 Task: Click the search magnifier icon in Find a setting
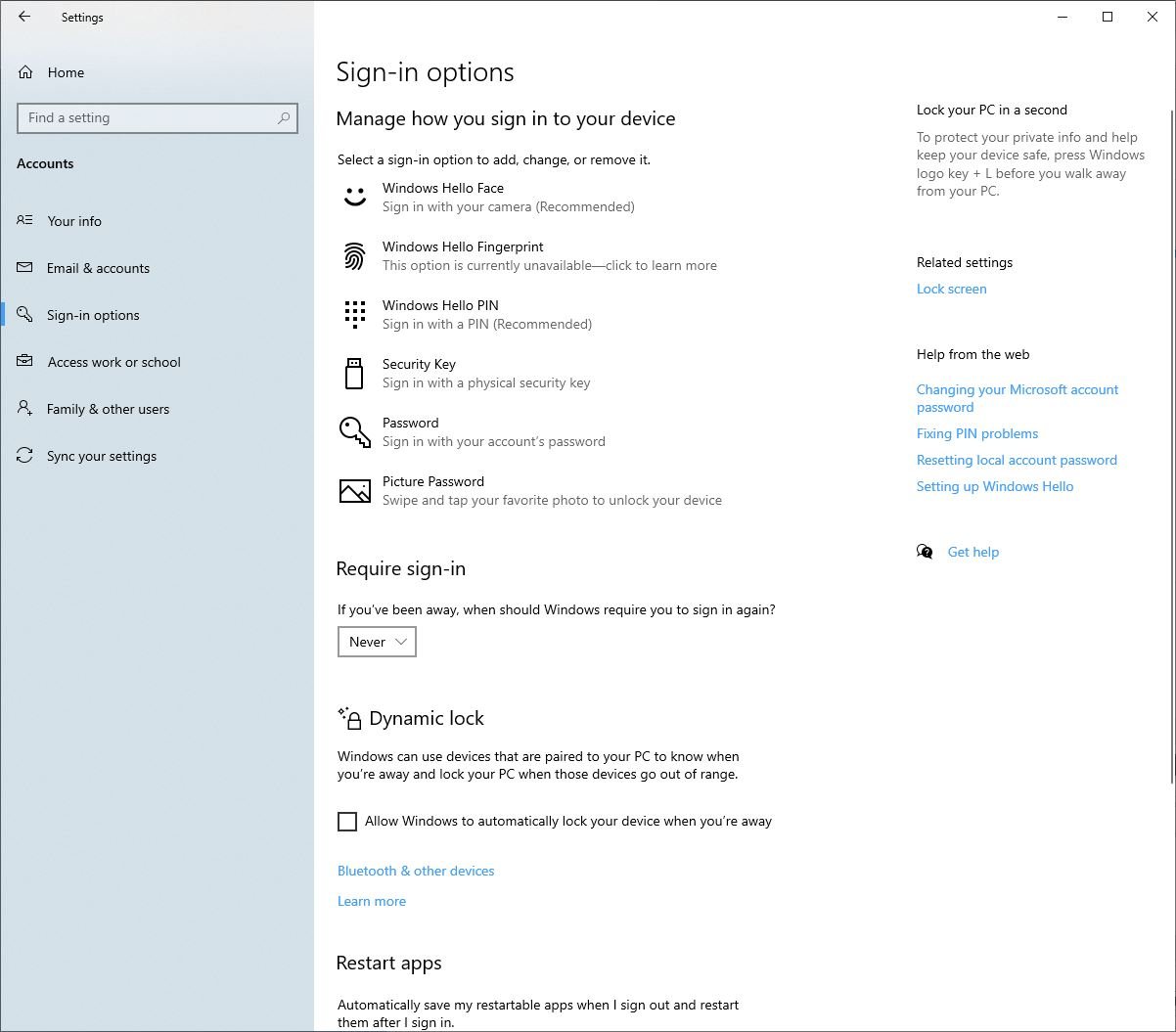tap(284, 117)
